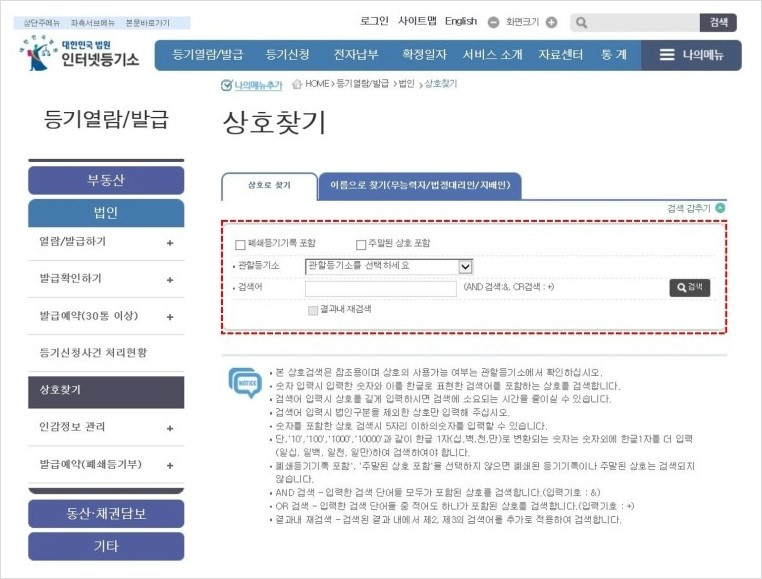Toggle 결과내 재검색 checkbox
Viewport: 762px width, 579px height.
pyautogui.click(x=313, y=310)
